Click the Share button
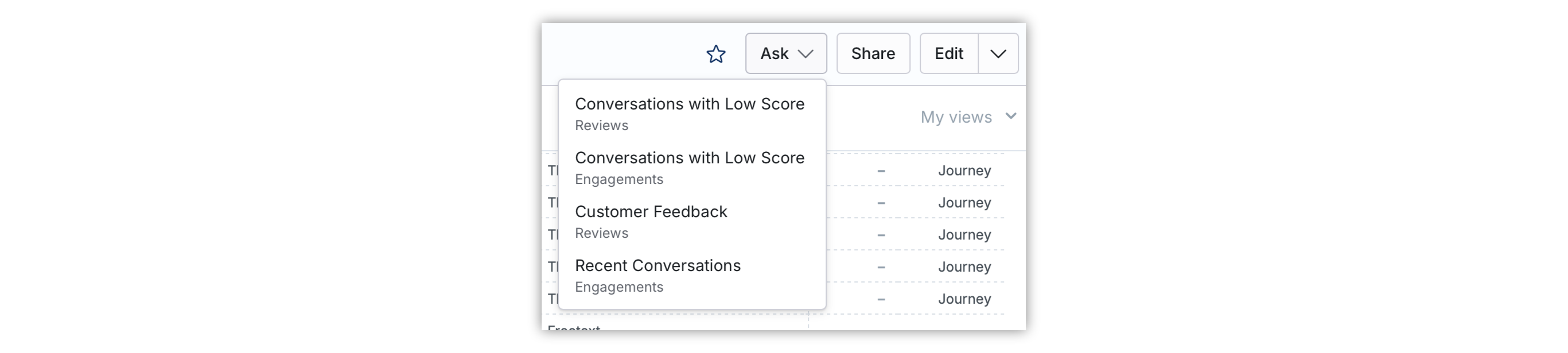Screen dimensions: 1568x353 click(872, 53)
